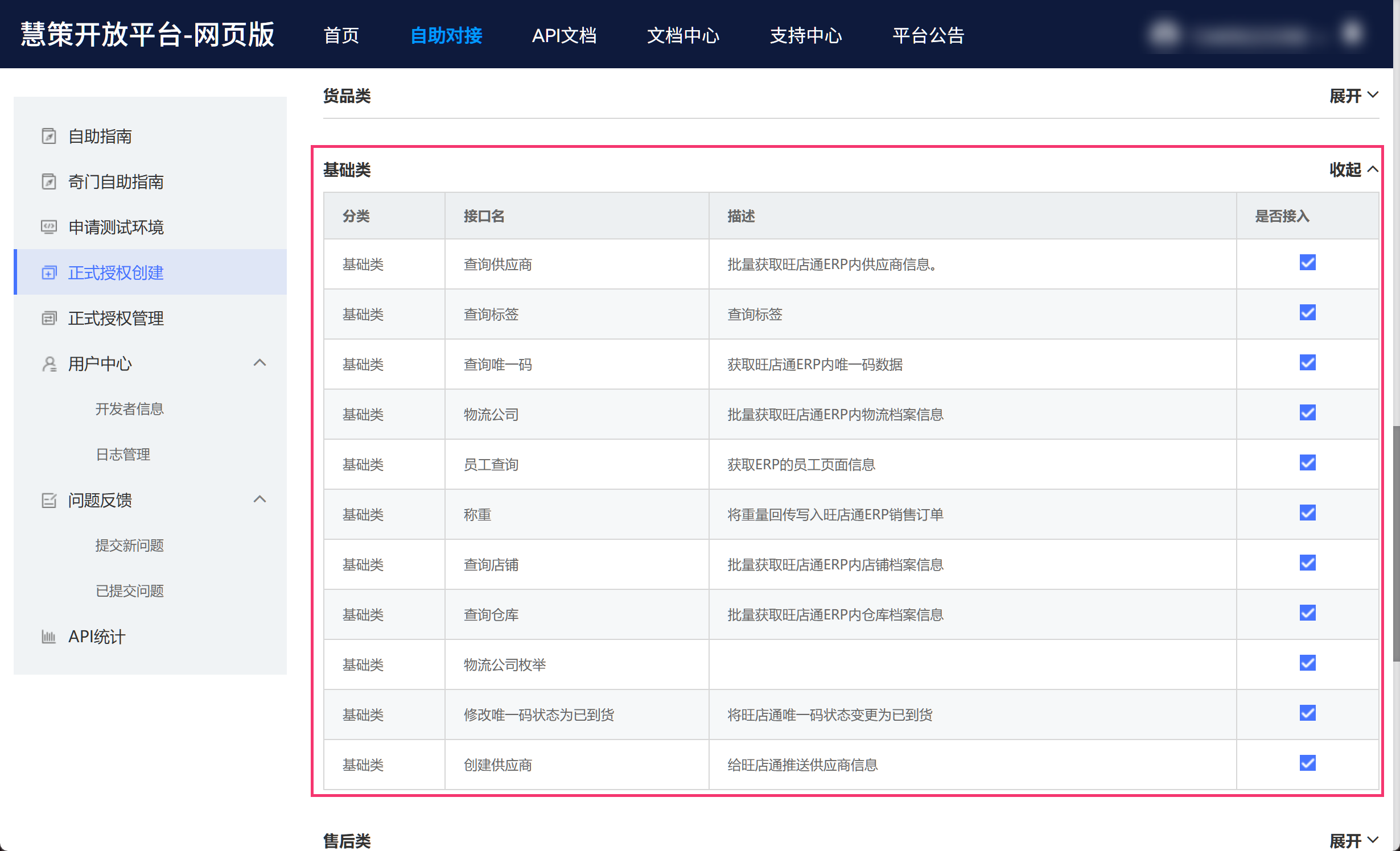Open the API文档 top menu
This screenshot has height=851, width=1400.
coord(563,35)
